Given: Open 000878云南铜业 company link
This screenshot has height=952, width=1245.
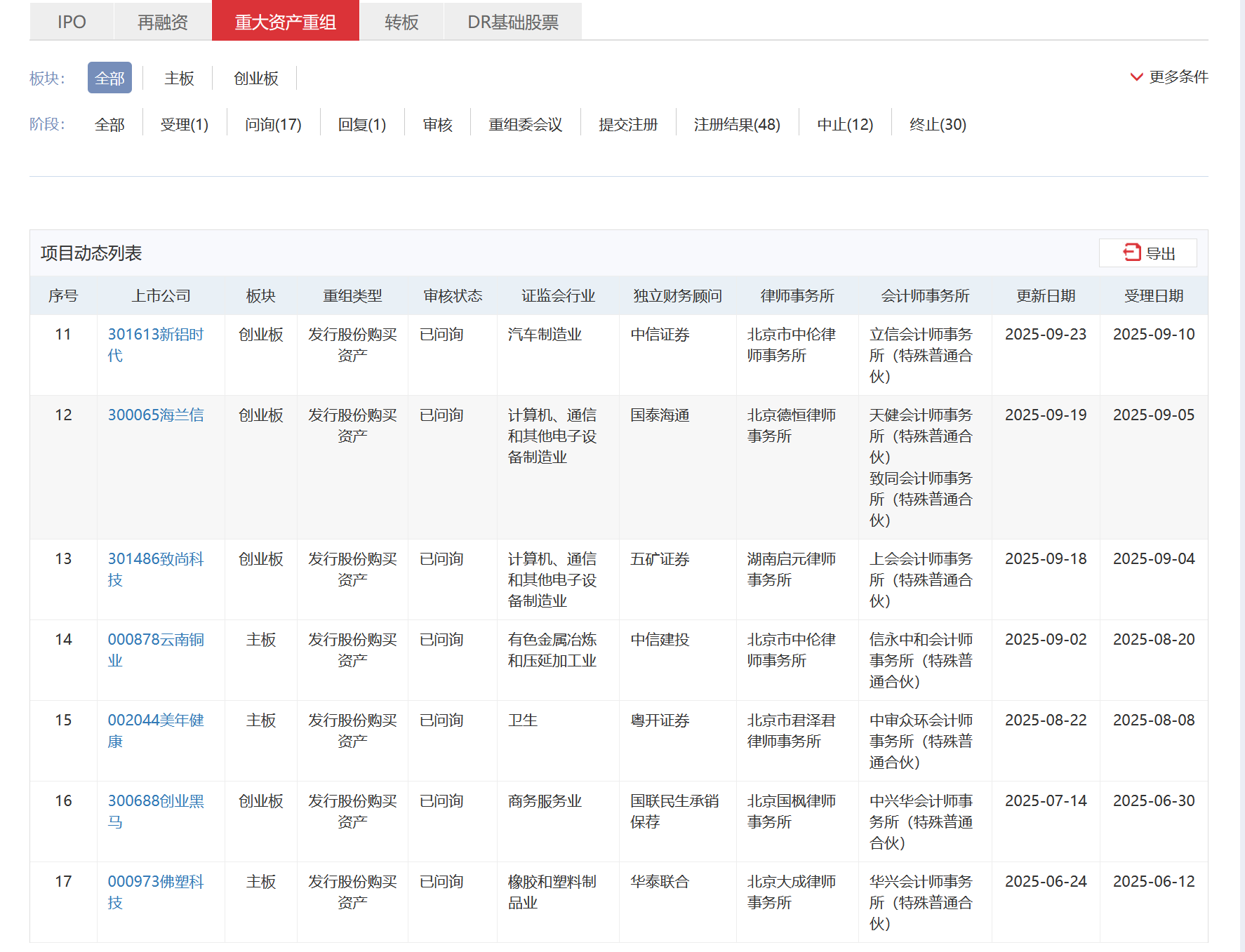Looking at the screenshot, I should pos(155,640).
